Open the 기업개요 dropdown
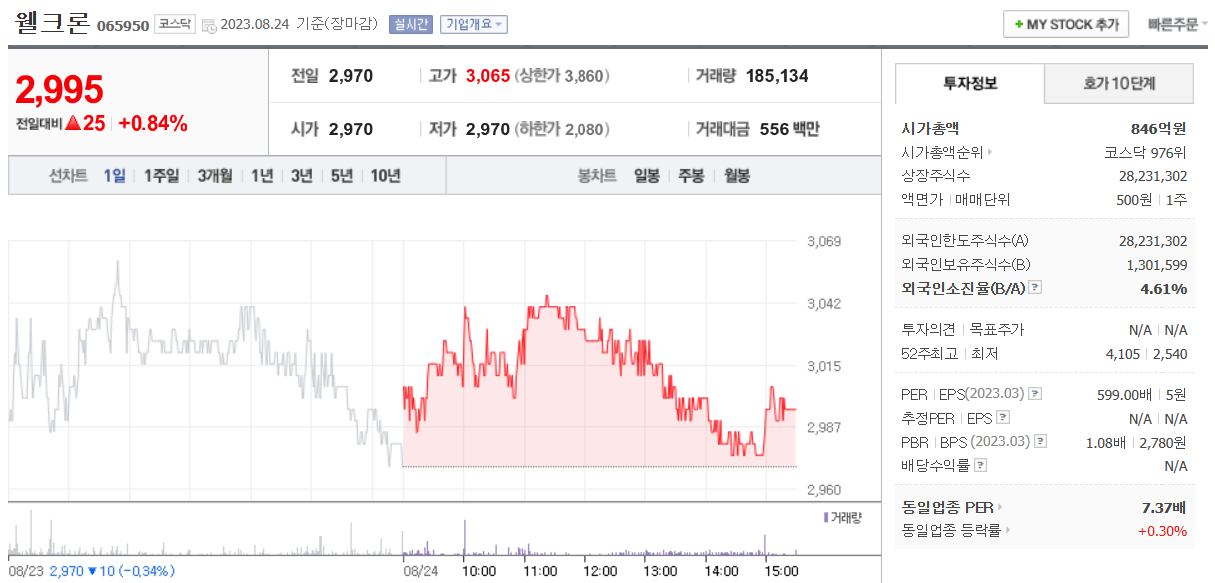Screen dimensions: 1215x583 [474, 22]
